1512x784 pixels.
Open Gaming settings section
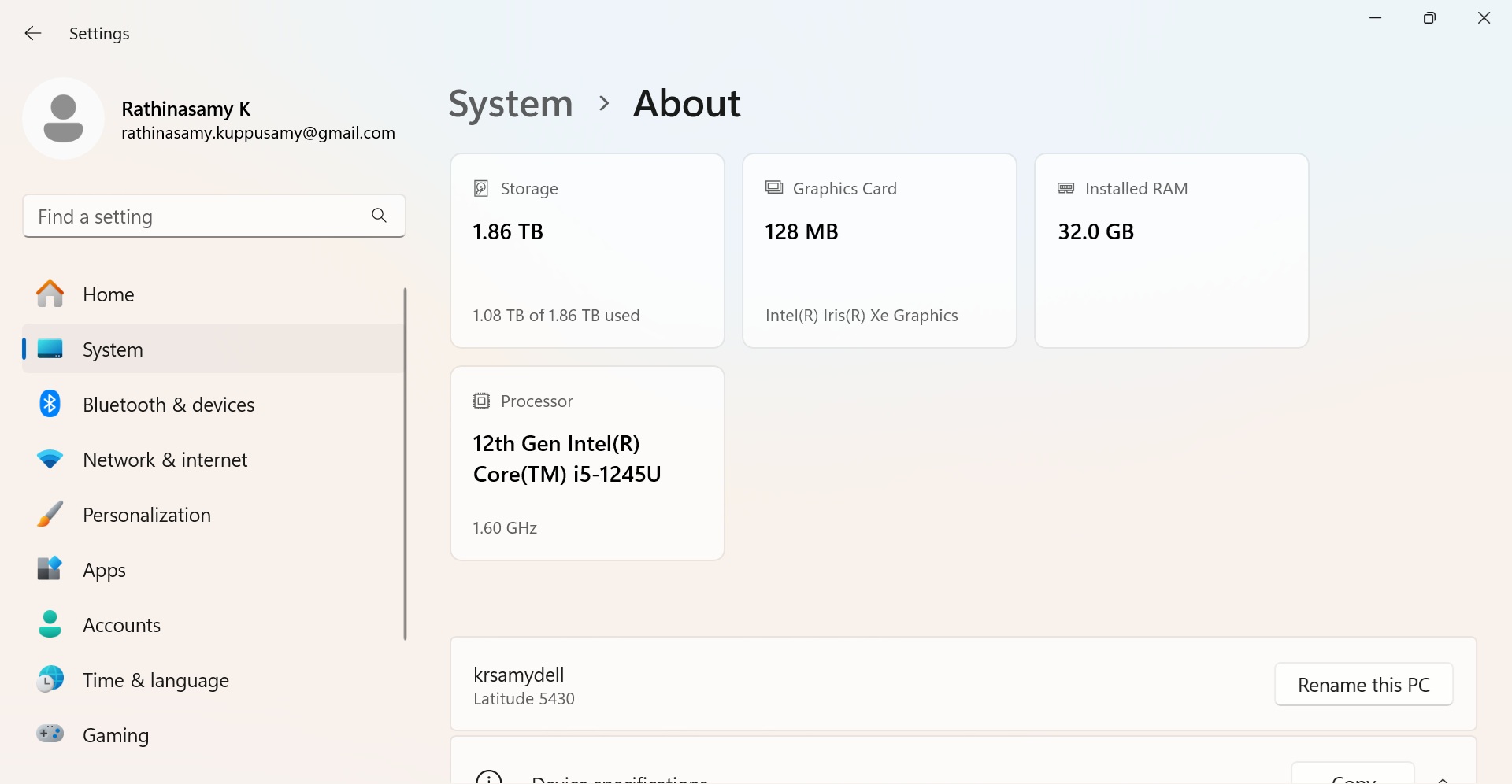(x=213, y=735)
